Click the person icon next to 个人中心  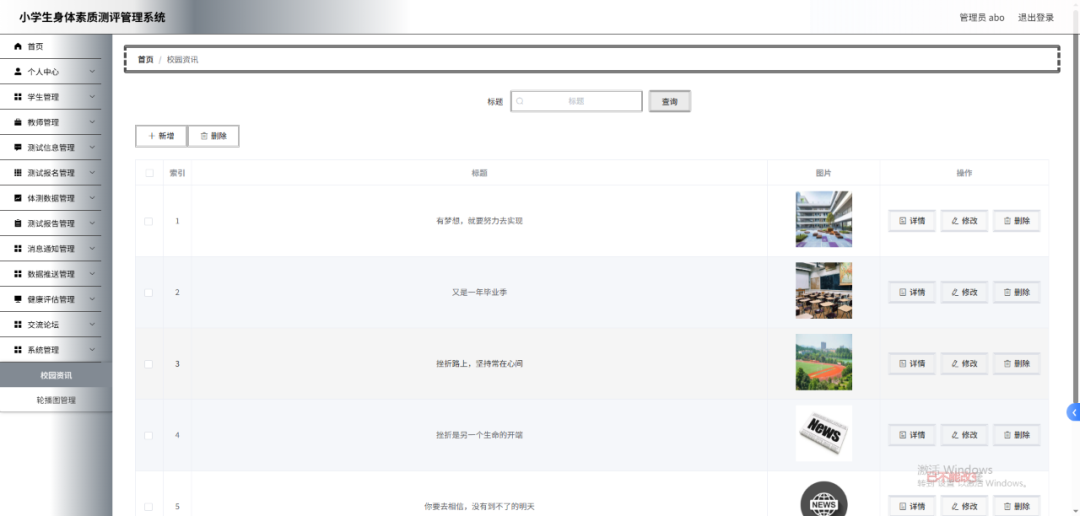[18, 72]
